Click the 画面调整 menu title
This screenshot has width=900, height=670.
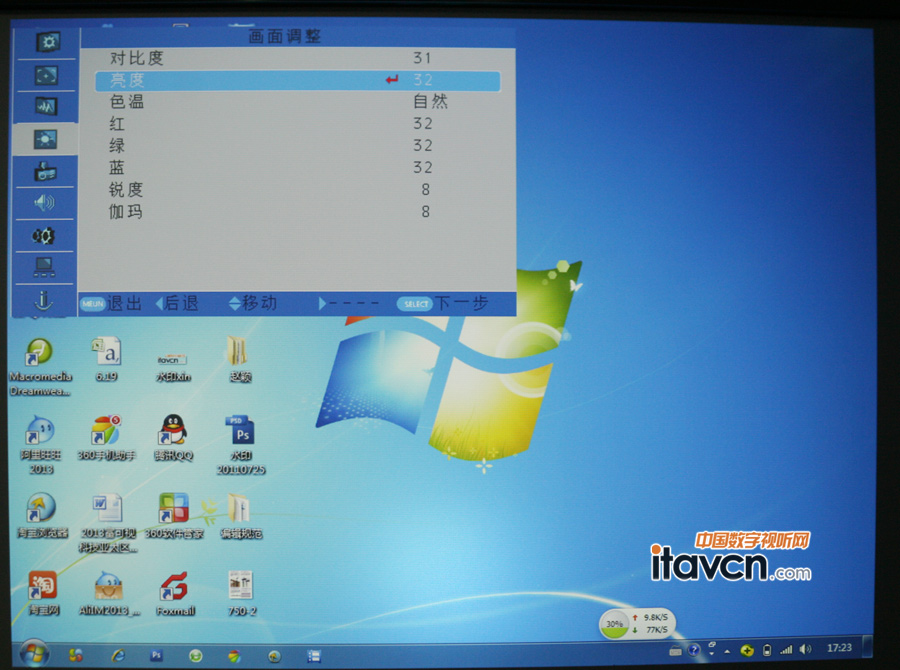tap(285, 37)
